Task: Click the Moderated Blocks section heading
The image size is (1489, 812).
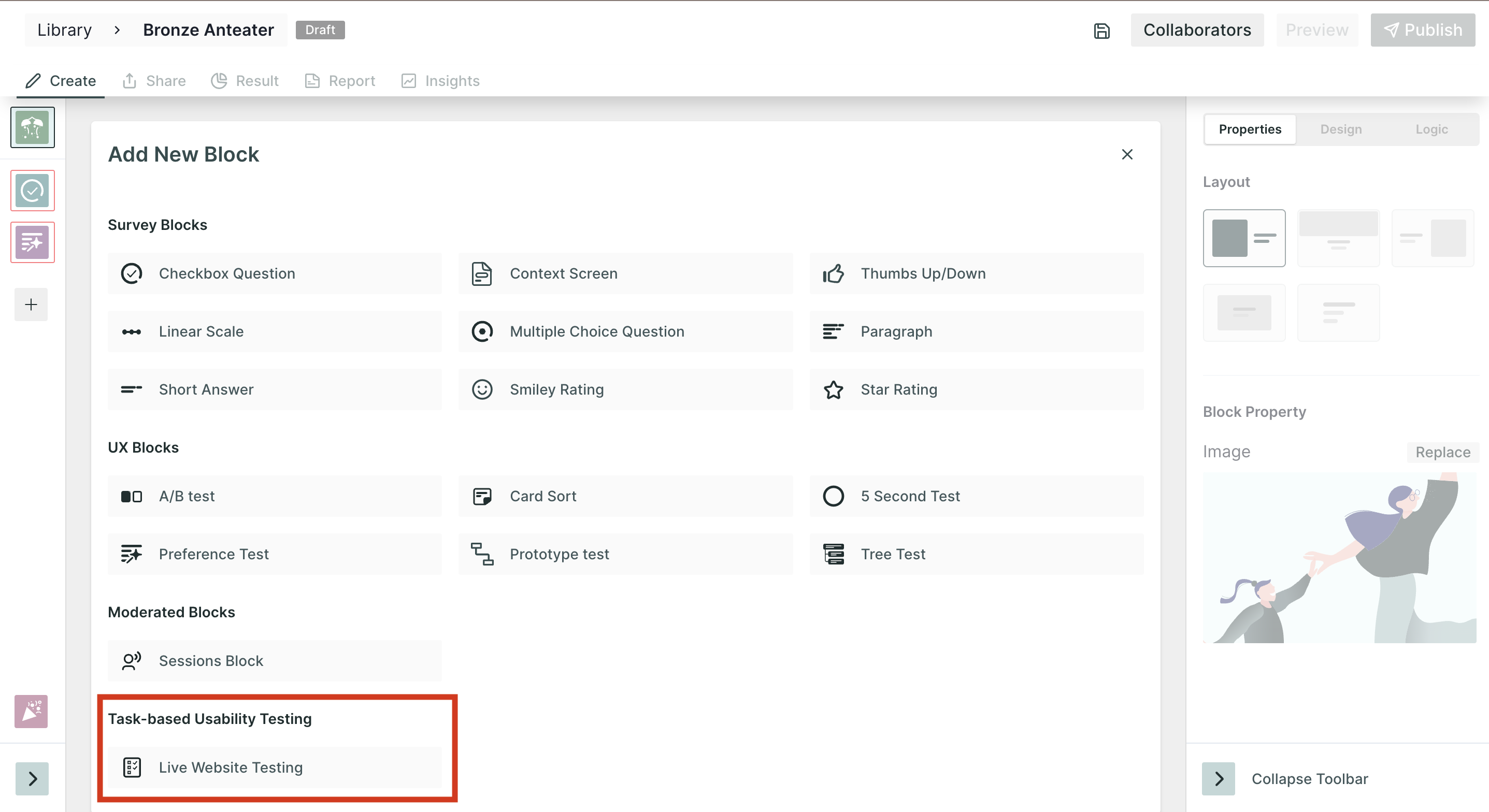Action: coord(171,612)
